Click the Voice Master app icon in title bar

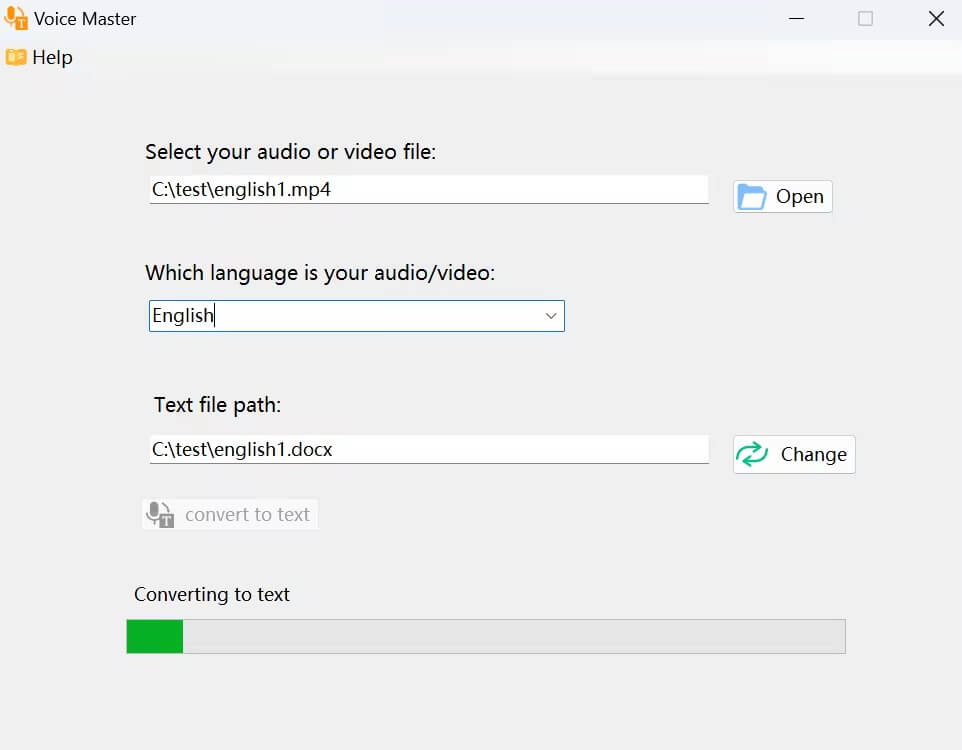click(x=14, y=18)
